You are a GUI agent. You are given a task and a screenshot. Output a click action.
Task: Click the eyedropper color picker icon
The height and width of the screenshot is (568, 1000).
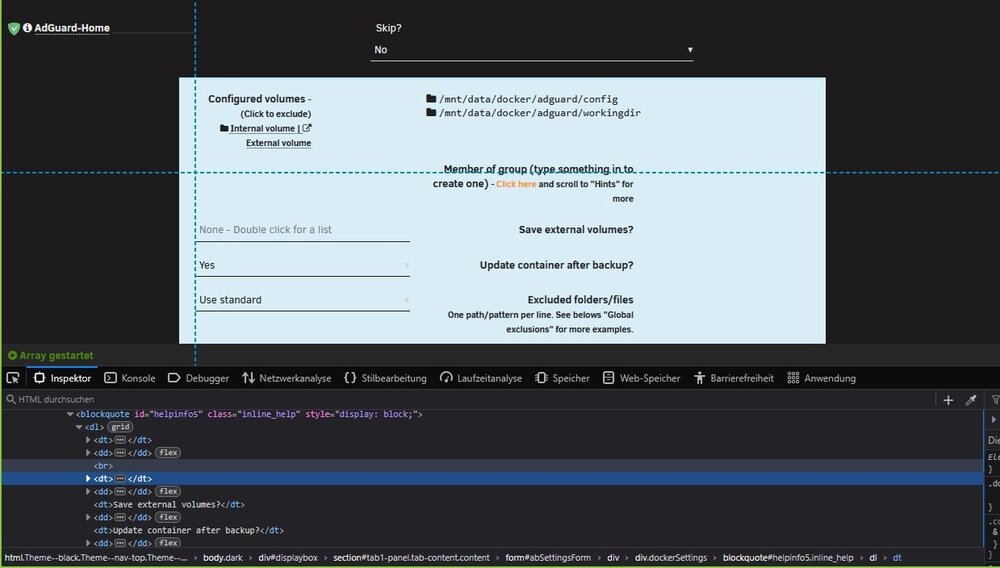tap(971, 400)
